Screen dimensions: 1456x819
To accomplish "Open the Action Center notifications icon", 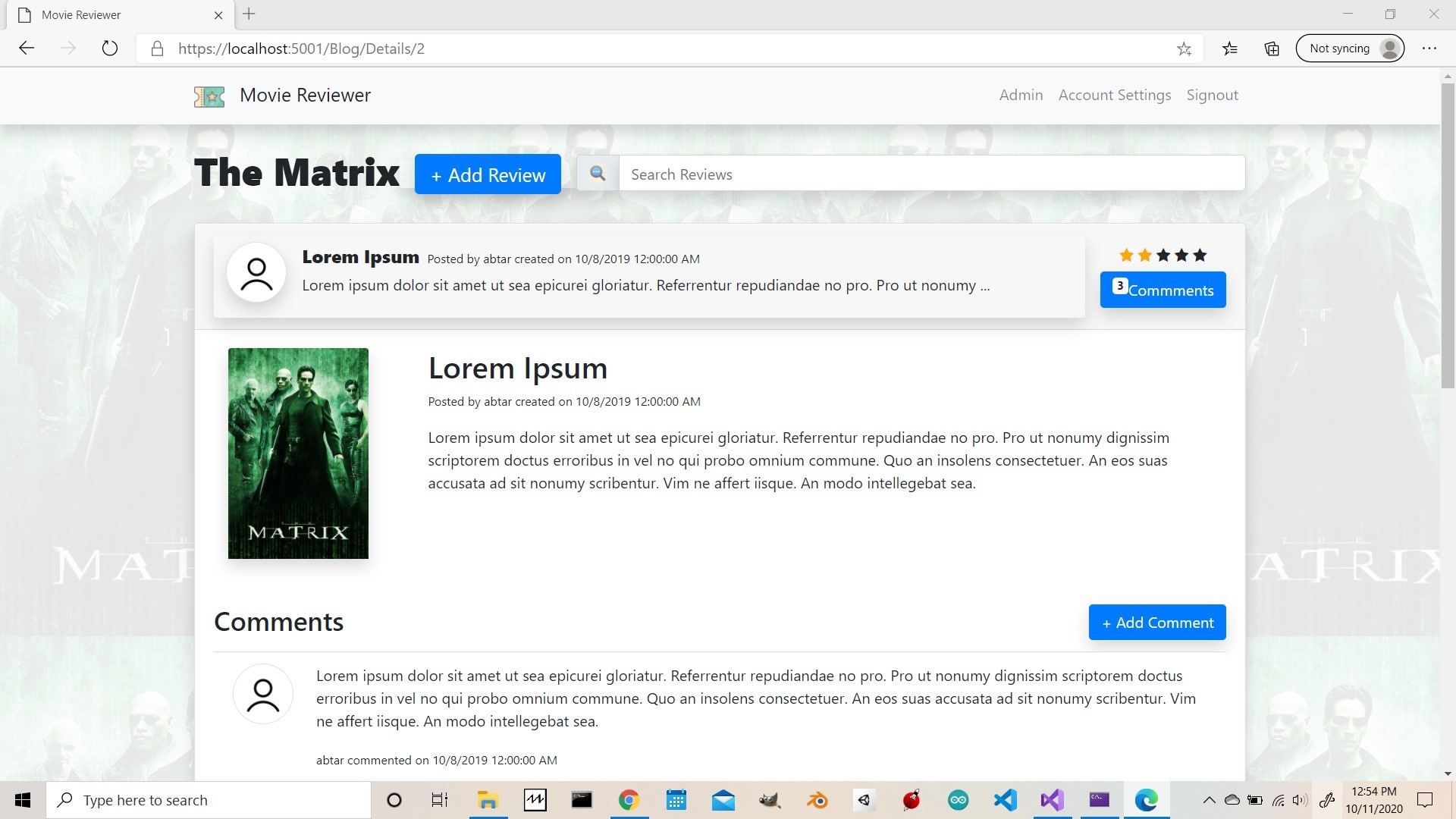I will (x=1426, y=800).
